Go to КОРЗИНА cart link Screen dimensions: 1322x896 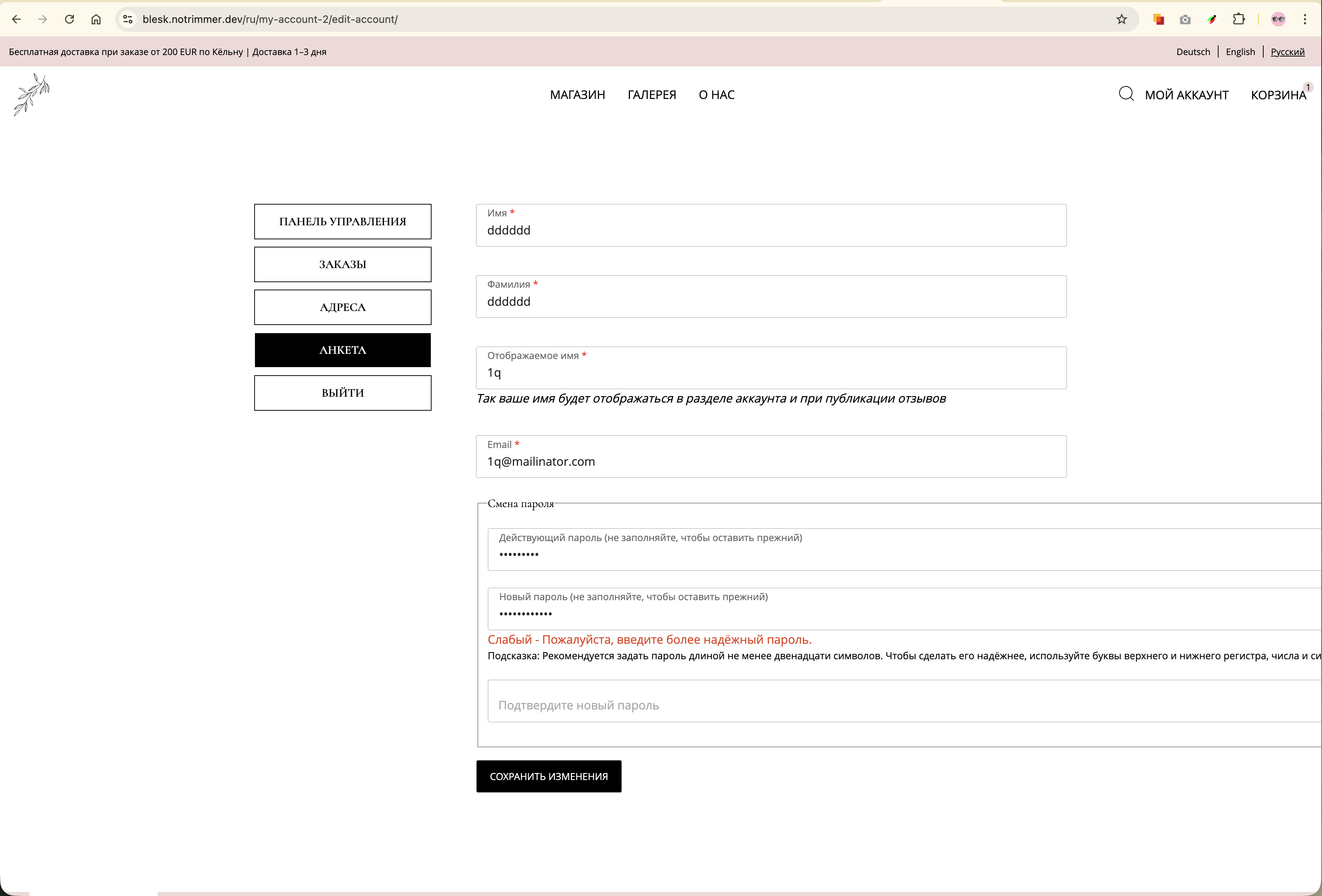tap(1278, 95)
